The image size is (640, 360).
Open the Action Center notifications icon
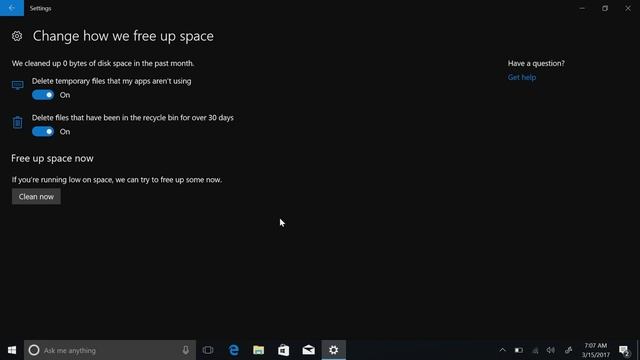point(624,350)
